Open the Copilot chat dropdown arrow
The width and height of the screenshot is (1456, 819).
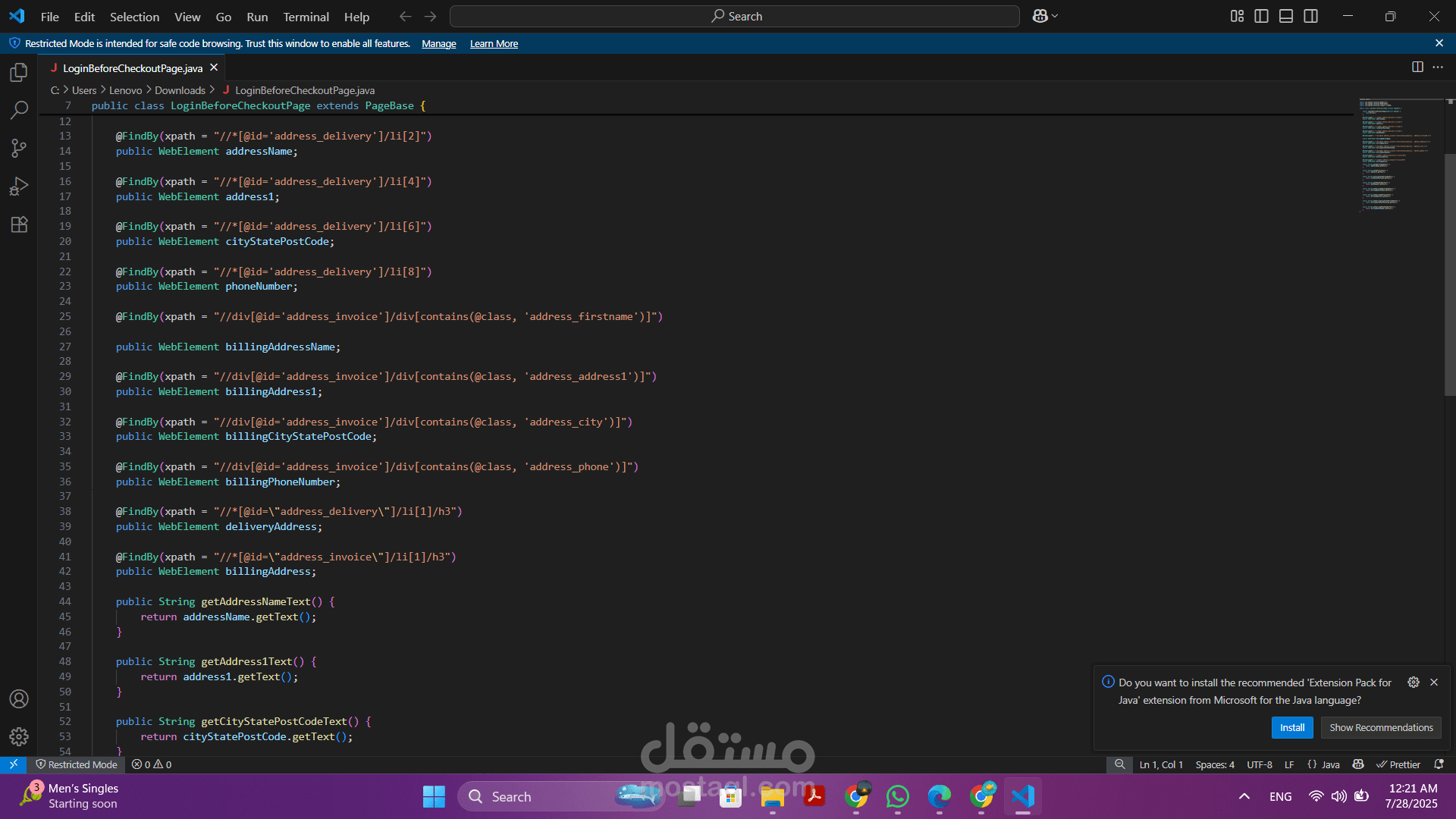point(1055,16)
